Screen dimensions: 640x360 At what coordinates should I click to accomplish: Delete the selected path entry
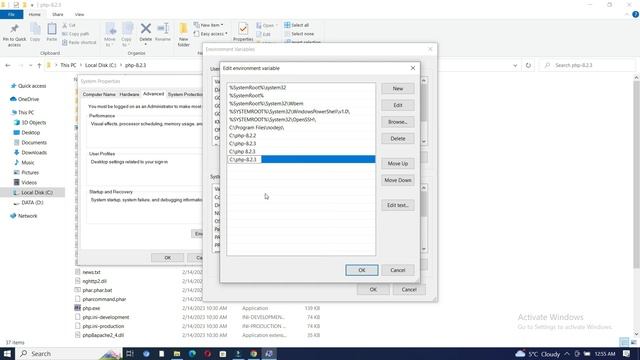tap(398, 139)
